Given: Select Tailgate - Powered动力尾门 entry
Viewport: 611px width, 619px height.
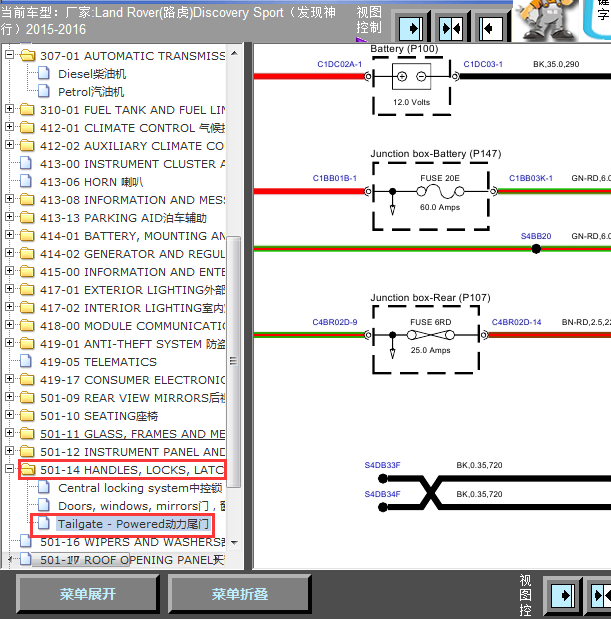Looking at the screenshot, I should (x=133, y=524).
